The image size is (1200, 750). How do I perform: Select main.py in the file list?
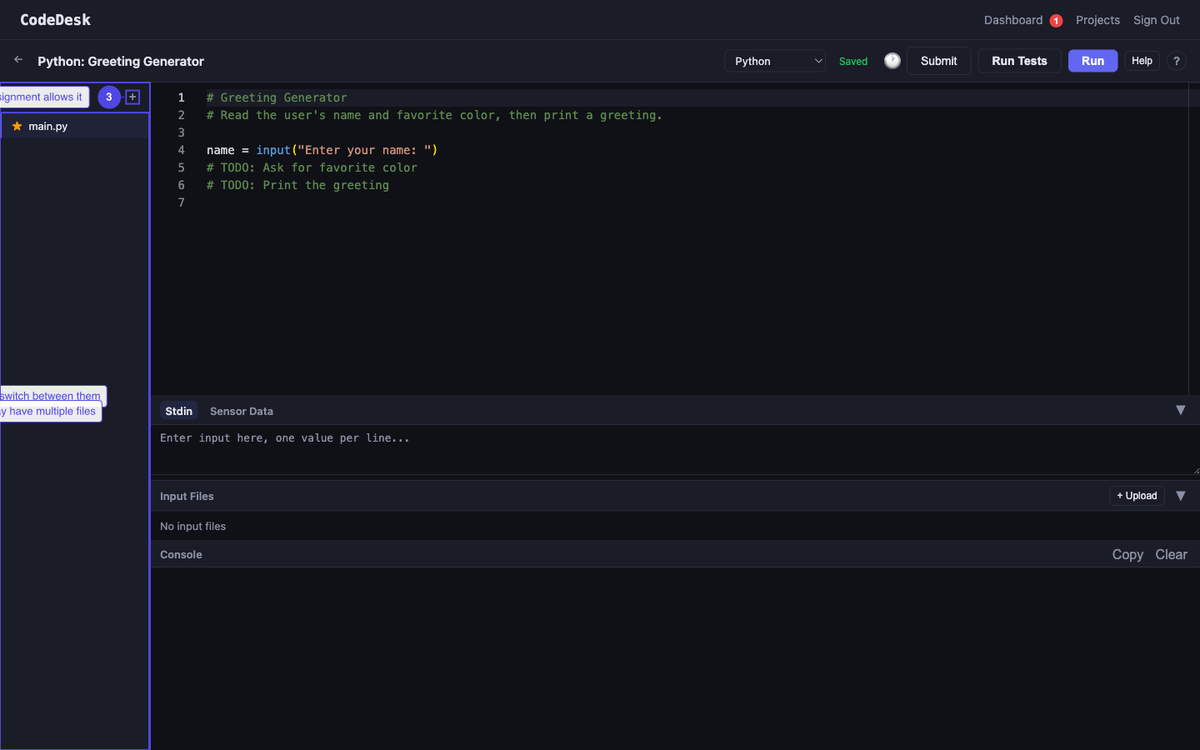click(48, 126)
